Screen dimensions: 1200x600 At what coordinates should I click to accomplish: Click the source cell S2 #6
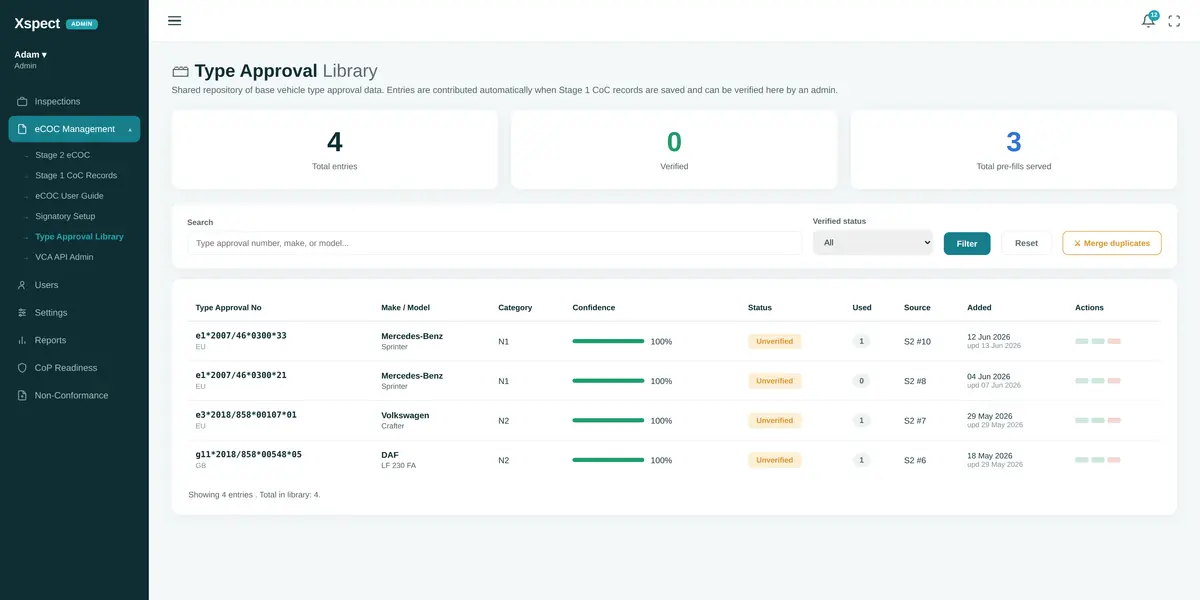coord(915,460)
